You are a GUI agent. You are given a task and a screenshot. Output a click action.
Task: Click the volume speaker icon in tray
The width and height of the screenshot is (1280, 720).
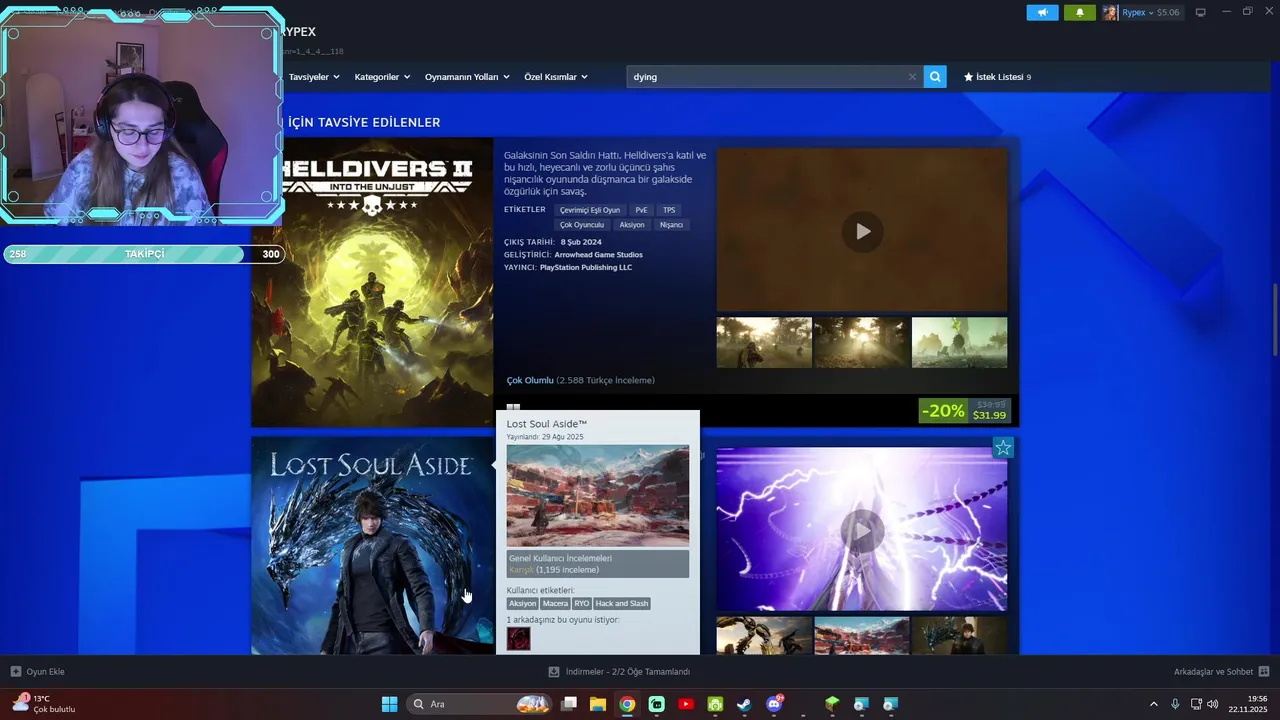point(1213,704)
